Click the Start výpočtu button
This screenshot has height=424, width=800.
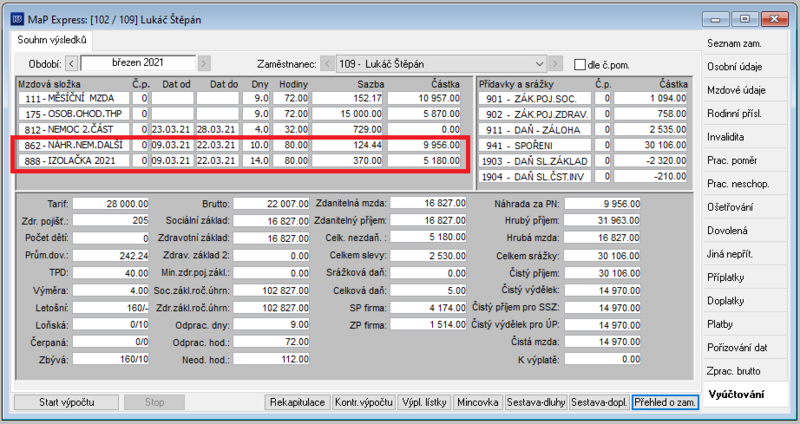click(66, 402)
